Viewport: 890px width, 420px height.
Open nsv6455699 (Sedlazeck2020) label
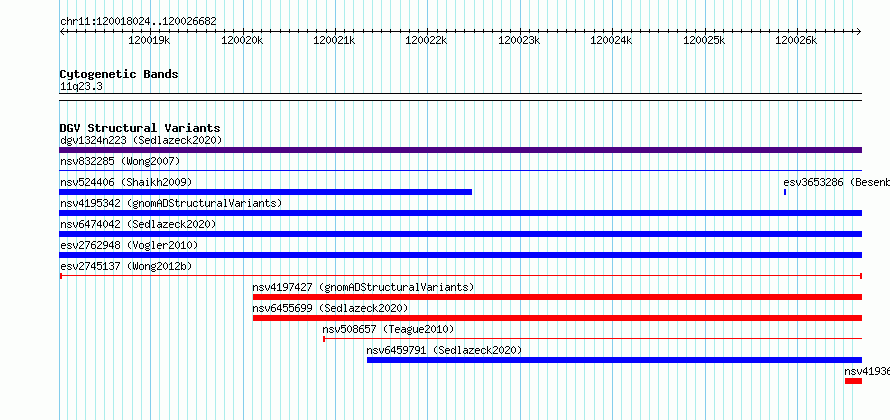point(330,308)
